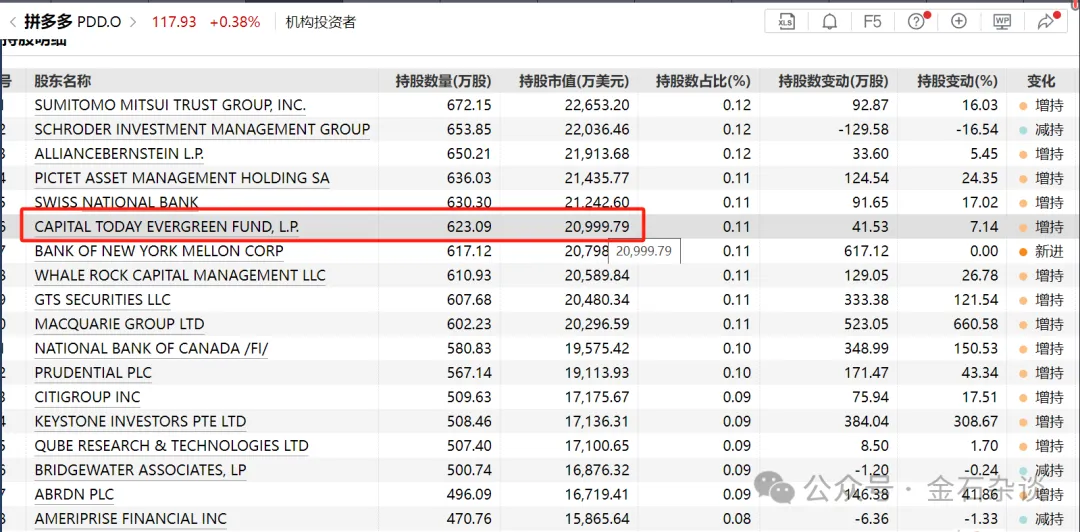Open SUMITOMO MITSUI TRUST GROUP, INC. link
This screenshot has height=532, width=1080.
[170, 105]
